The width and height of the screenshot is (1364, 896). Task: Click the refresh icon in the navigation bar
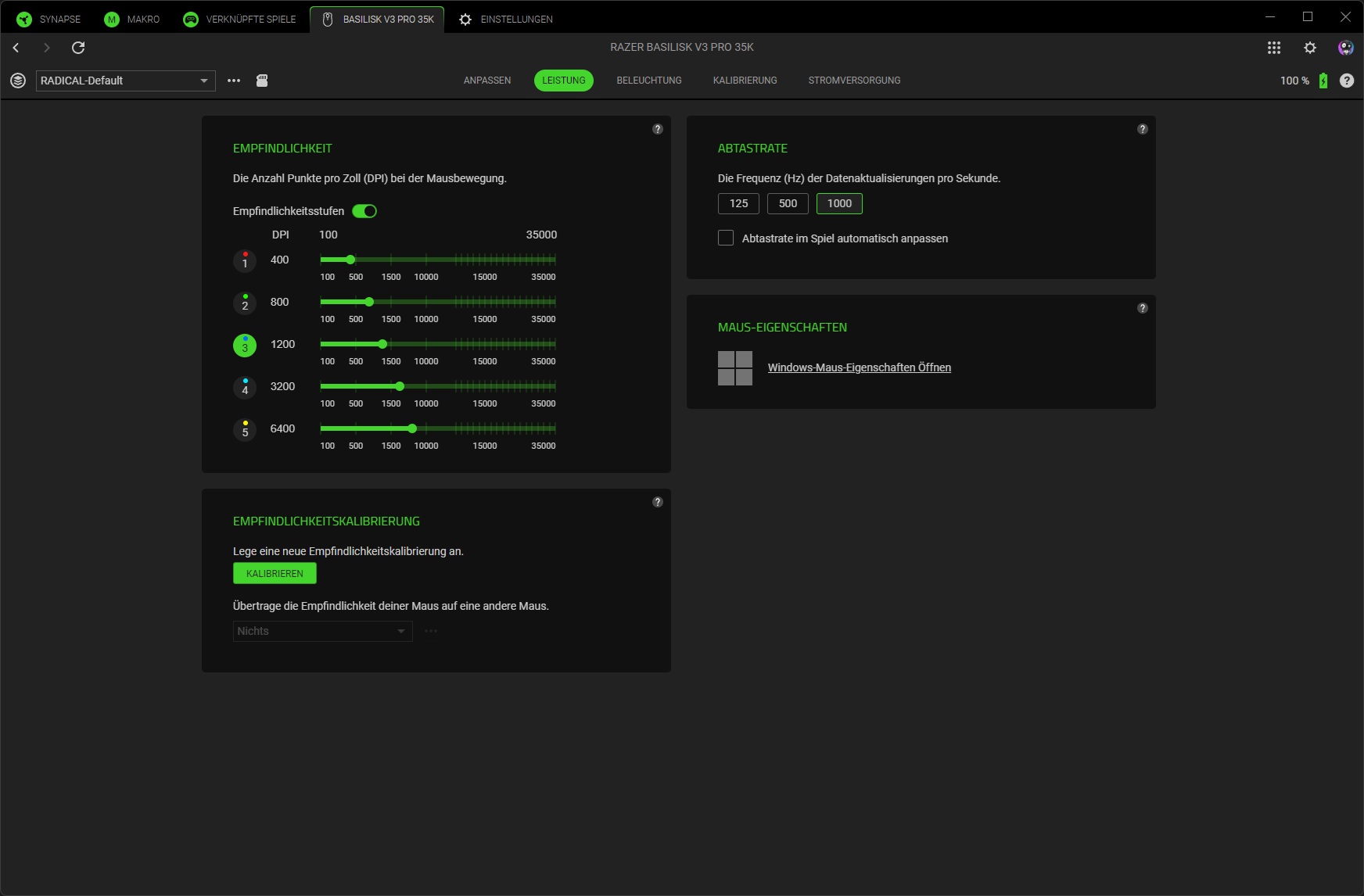(78, 48)
